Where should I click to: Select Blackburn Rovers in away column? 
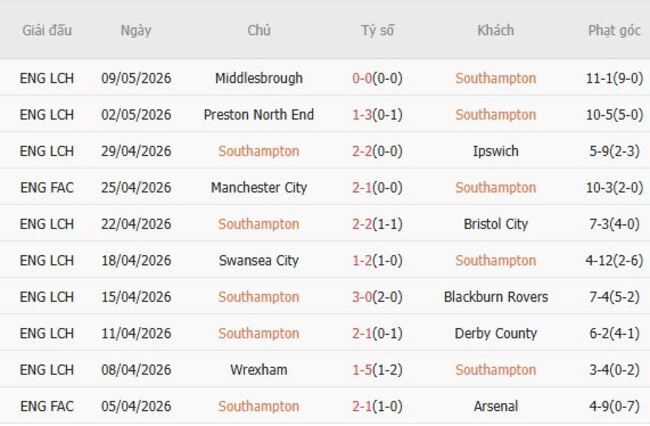pyautogui.click(x=495, y=297)
